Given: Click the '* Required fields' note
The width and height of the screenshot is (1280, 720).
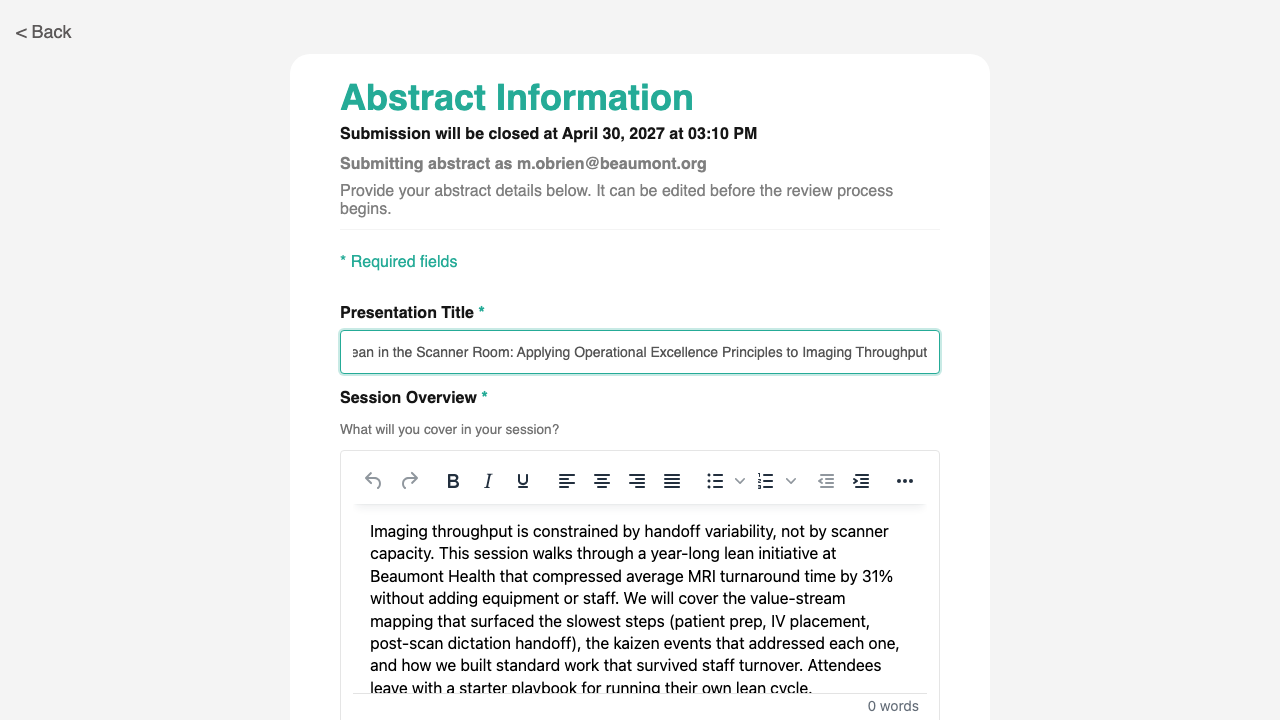Looking at the screenshot, I should point(399,261).
